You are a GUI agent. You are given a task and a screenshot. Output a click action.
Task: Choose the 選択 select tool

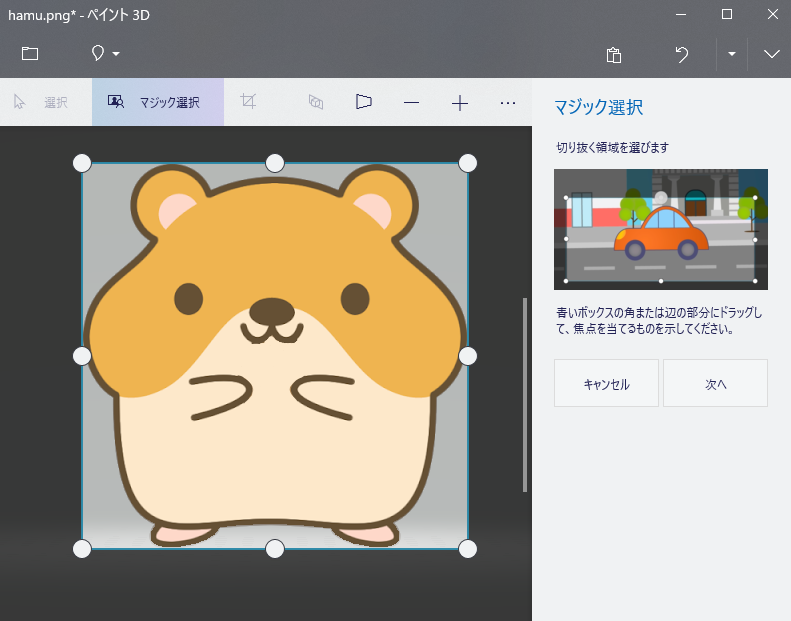coord(42,102)
